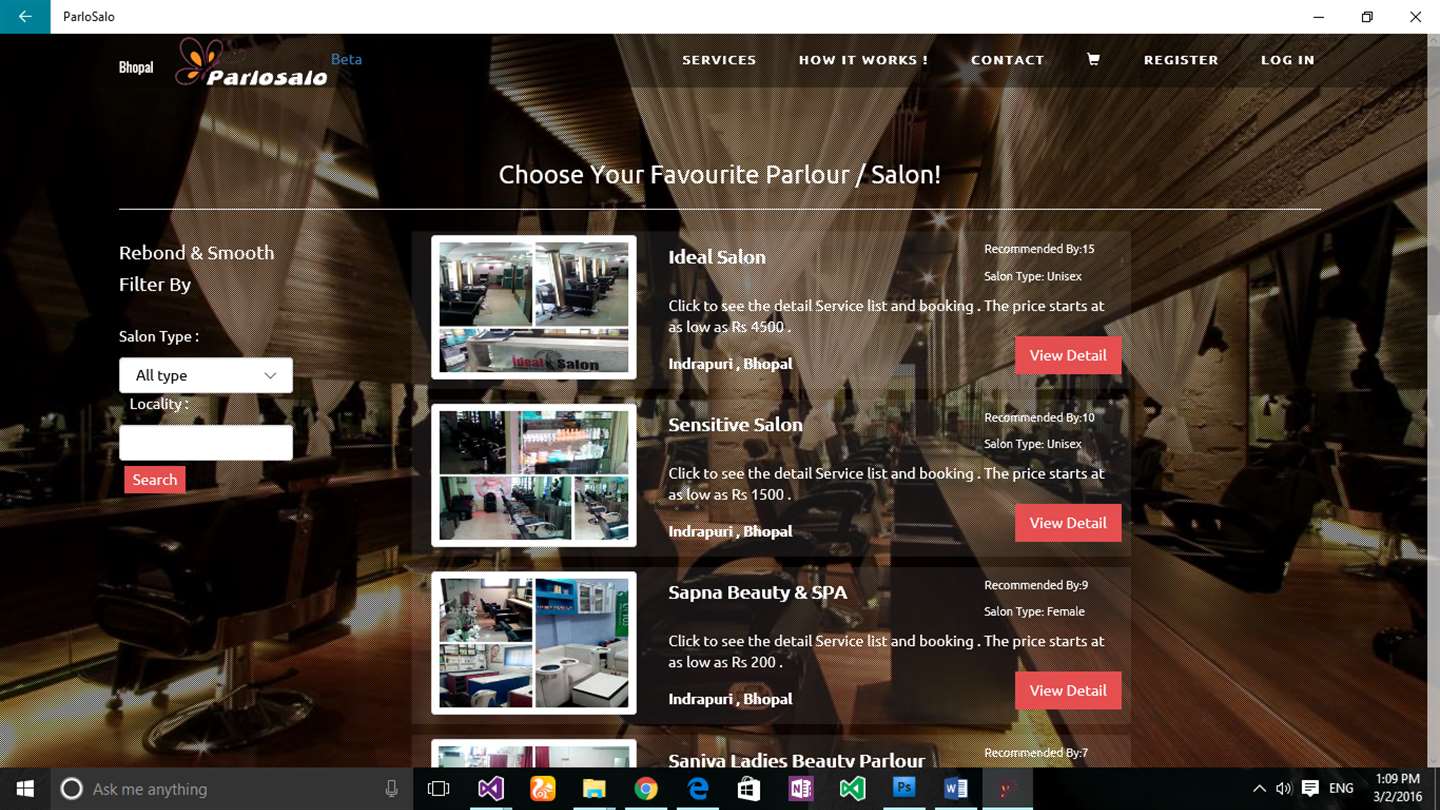Click LOG IN in navigation
1440x810 pixels.
tap(1288, 60)
